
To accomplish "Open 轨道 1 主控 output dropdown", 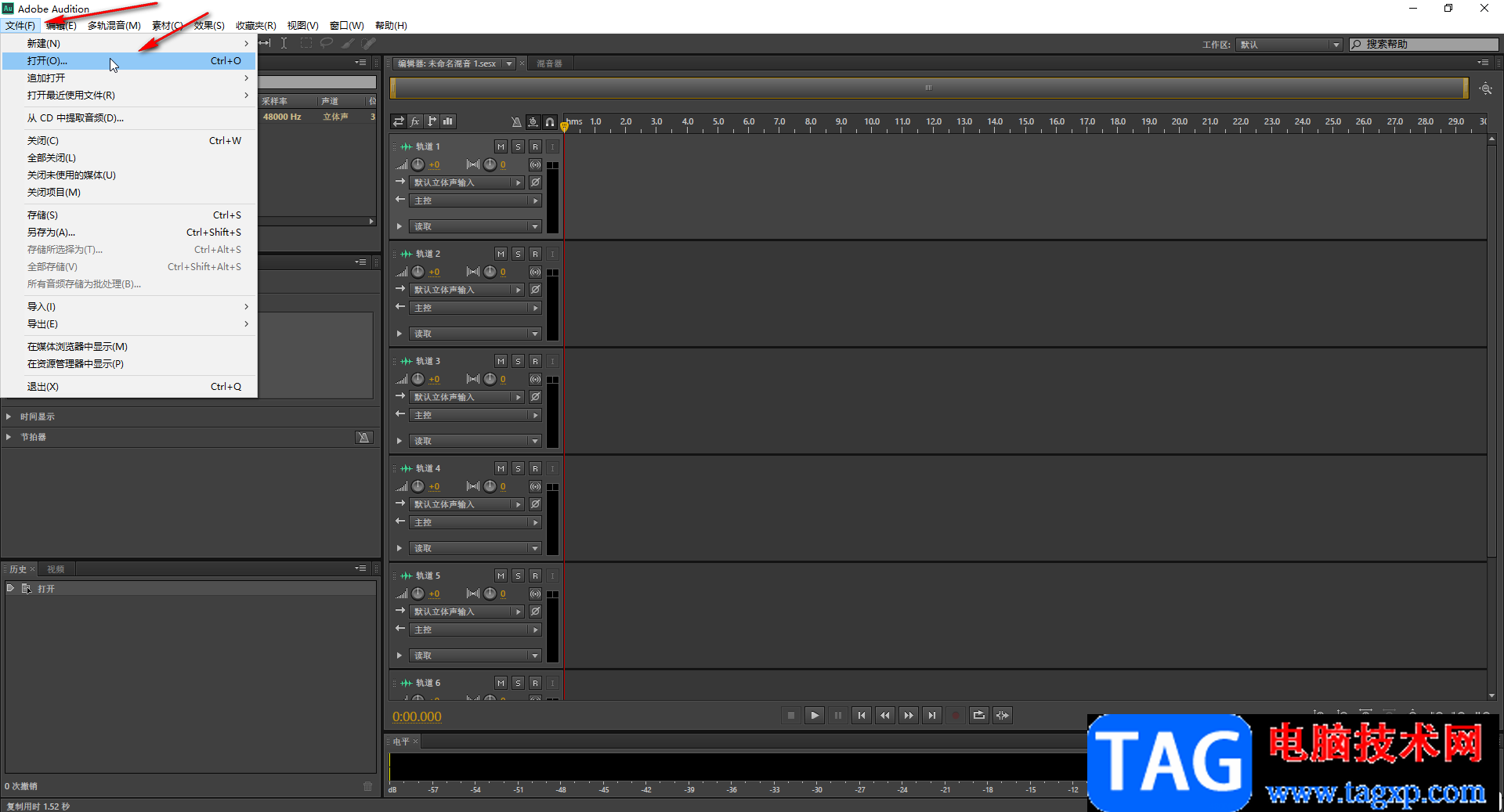I will coord(475,200).
